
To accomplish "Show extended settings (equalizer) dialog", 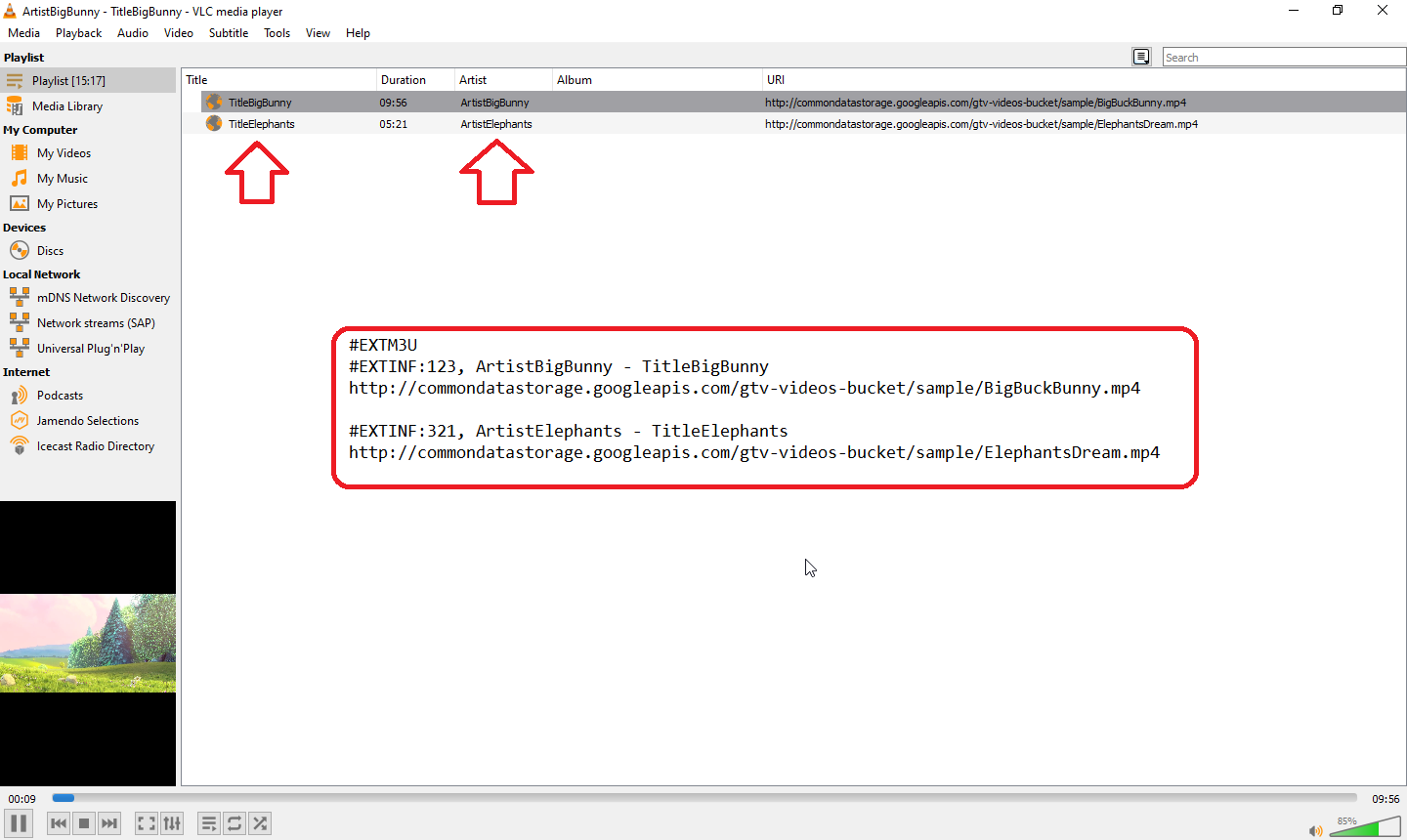I will (x=172, y=823).
